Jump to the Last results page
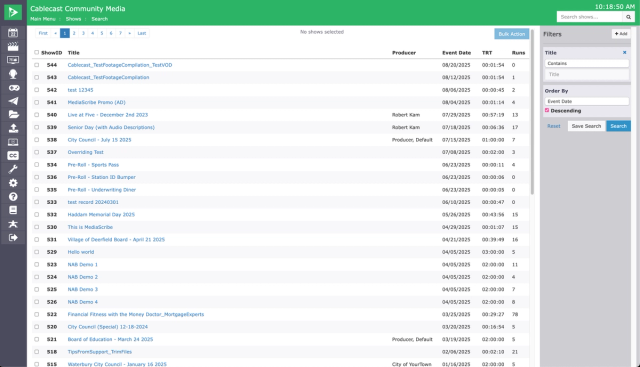 (x=142, y=33)
